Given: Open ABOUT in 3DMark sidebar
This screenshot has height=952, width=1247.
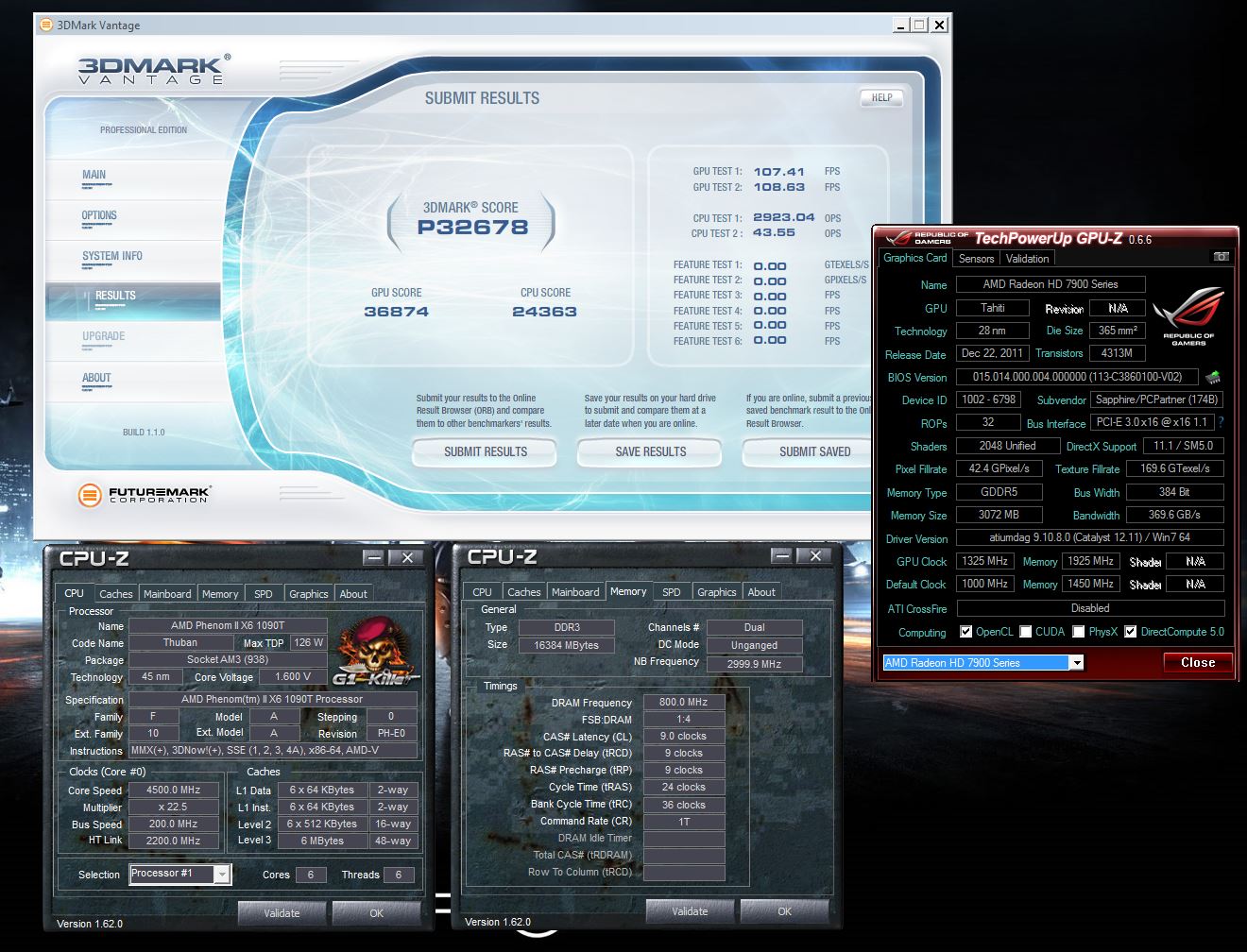Looking at the screenshot, I should (x=96, y=378).
